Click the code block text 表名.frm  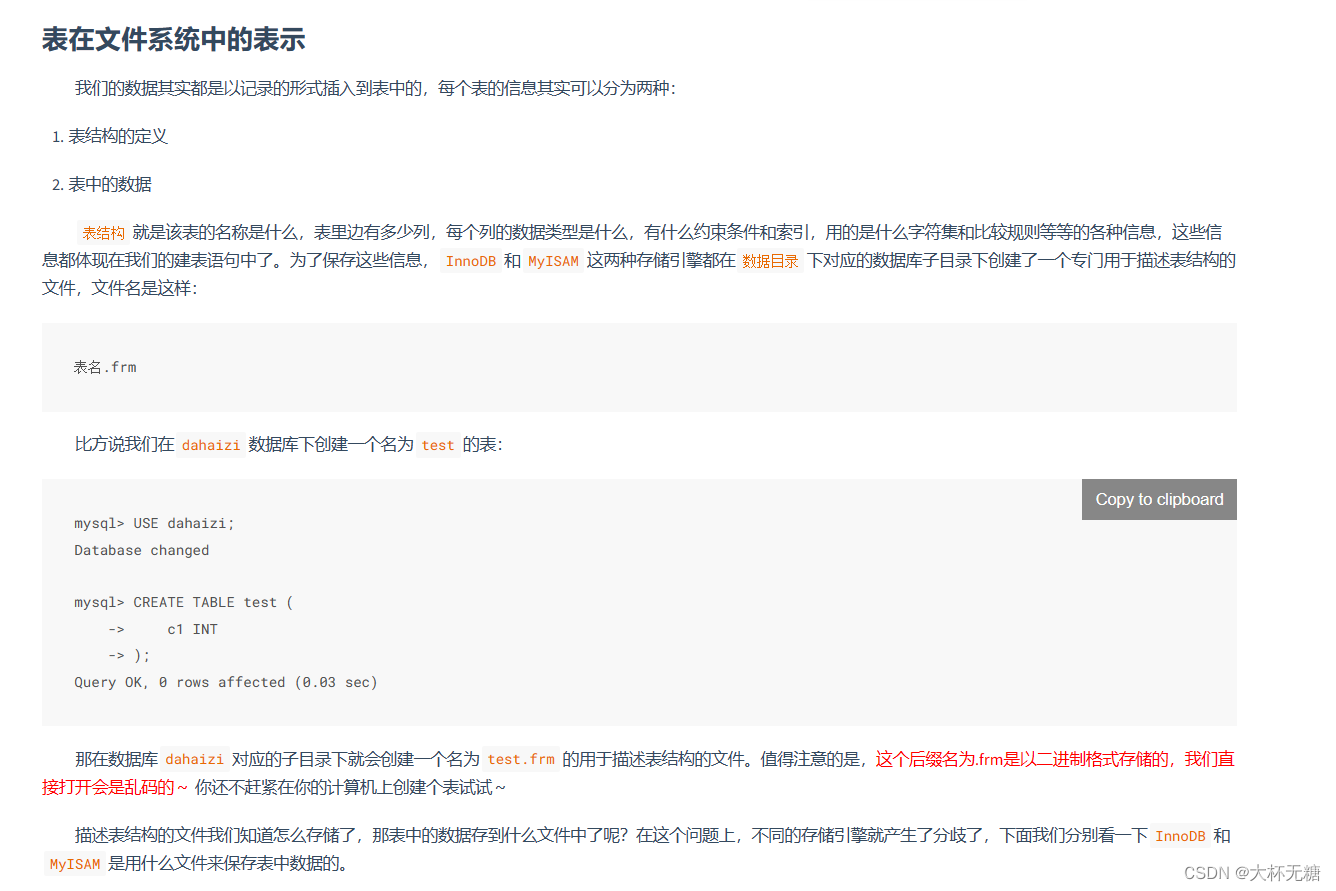[105, 367]
